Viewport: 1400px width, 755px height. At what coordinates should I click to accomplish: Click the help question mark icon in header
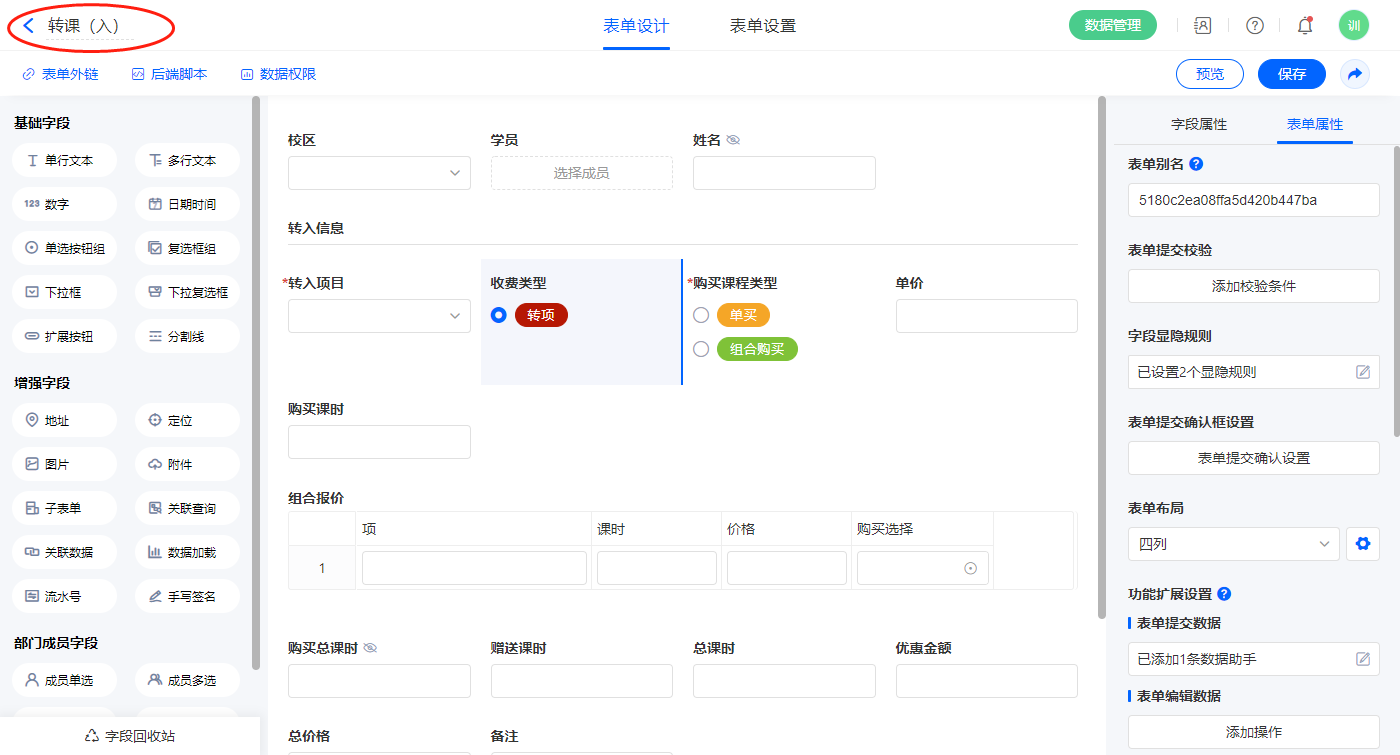pos(1254,26)
